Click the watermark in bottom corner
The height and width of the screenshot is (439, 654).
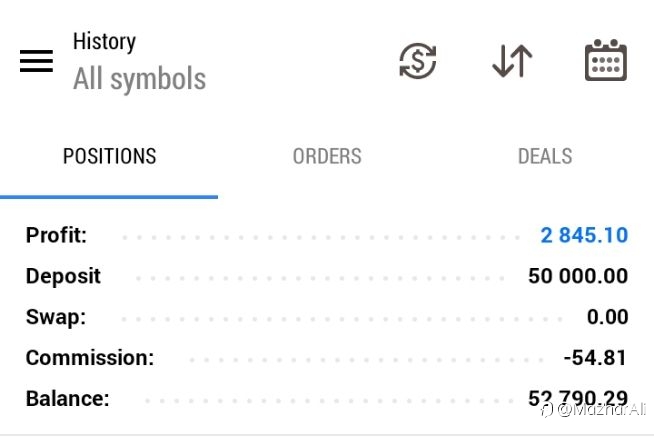tap(596, 410)
